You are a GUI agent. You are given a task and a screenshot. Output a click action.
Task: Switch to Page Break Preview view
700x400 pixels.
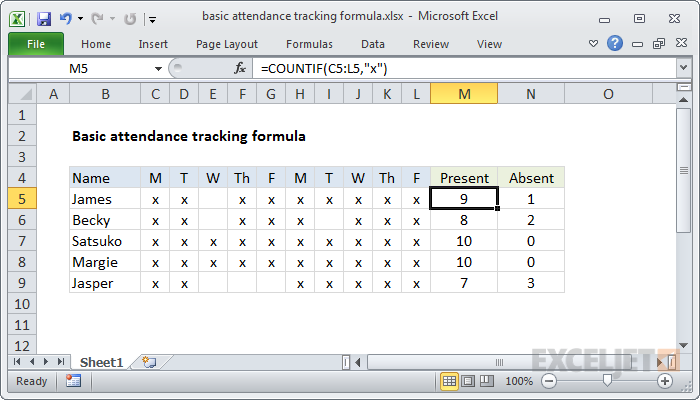click(x=487, y=381)
